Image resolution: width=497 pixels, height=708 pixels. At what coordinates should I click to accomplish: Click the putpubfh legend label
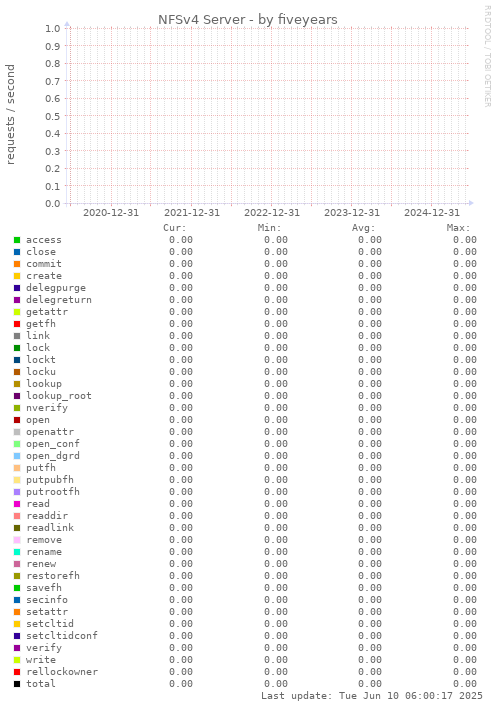coord(50,480)
